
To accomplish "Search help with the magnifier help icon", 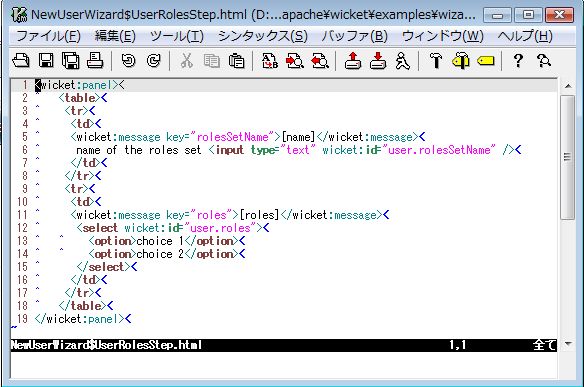I will [543, 61].
